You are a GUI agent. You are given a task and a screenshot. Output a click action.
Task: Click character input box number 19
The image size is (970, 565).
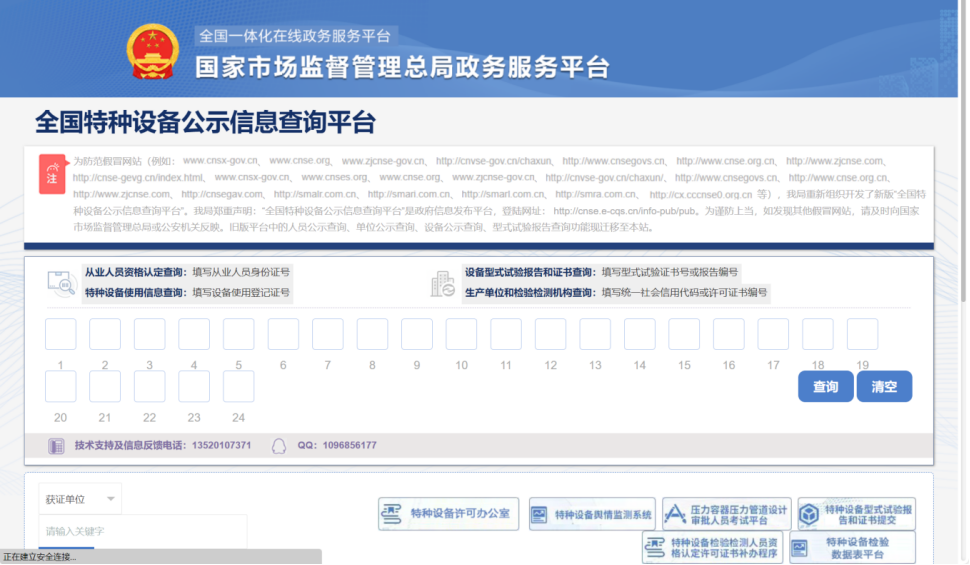pyautogui.click(x=862, y=334)
